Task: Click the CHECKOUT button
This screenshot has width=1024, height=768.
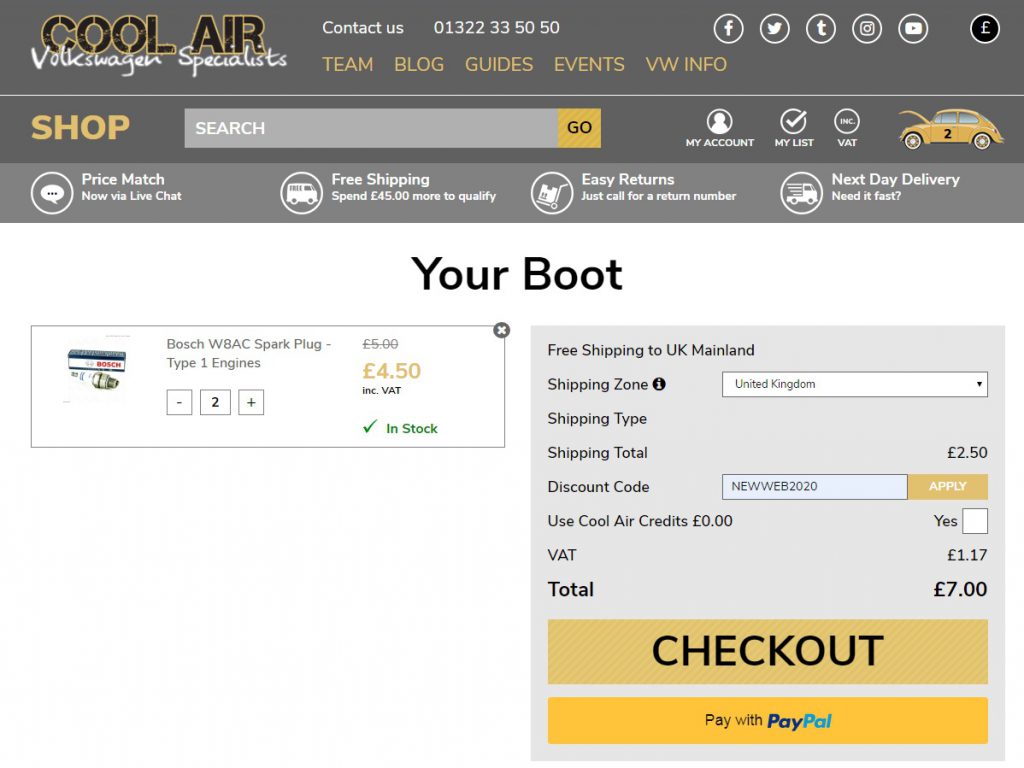Action: click(x=767, y=652)
